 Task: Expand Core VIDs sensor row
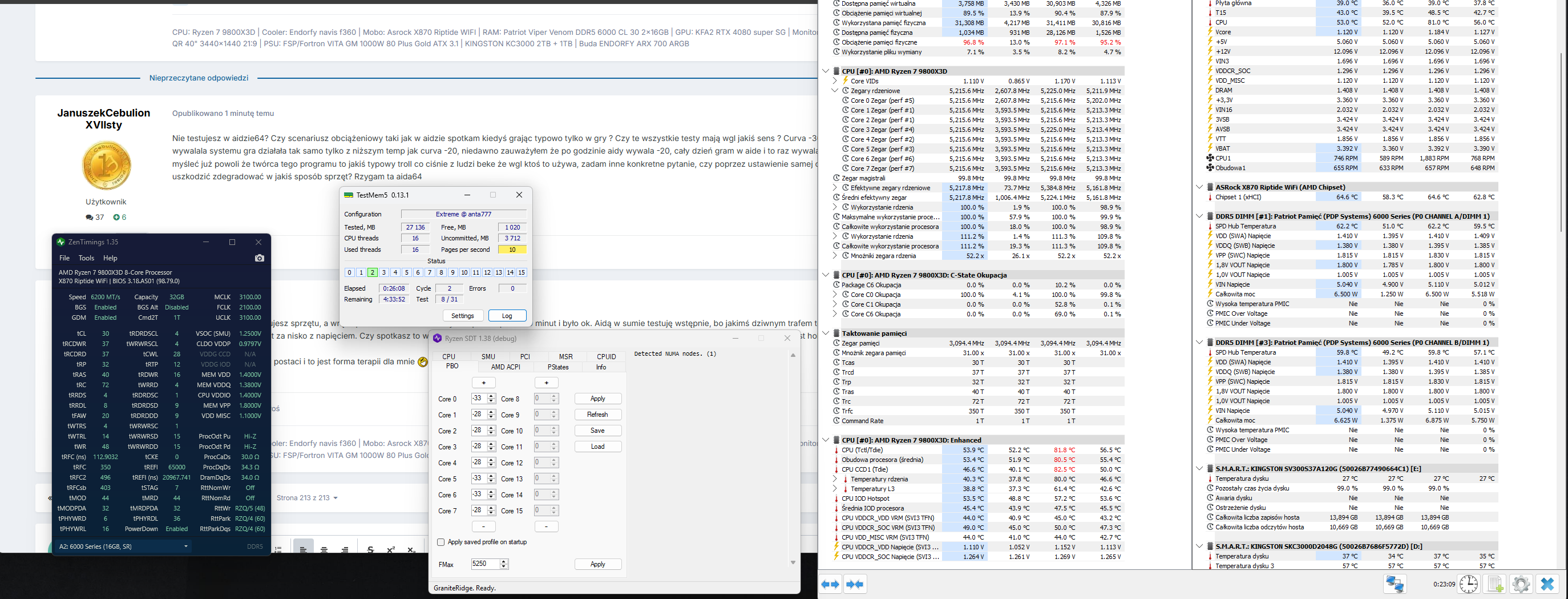click(835, 81)
